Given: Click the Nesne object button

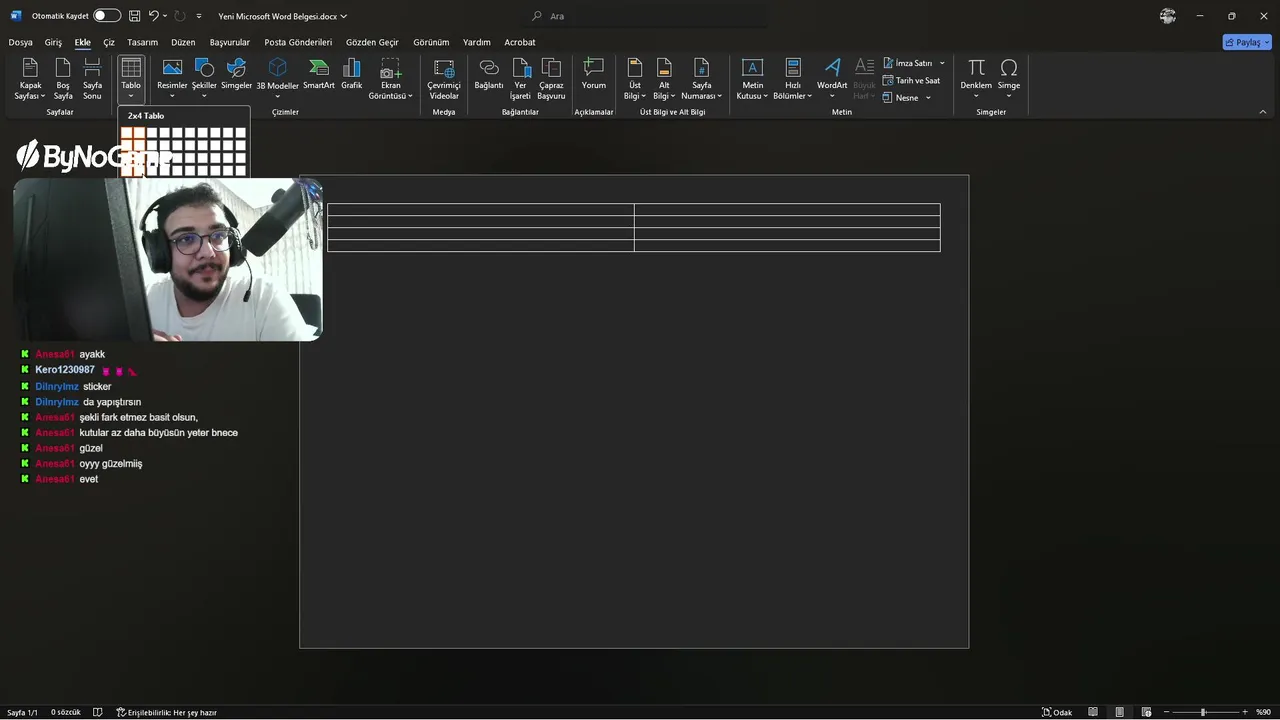Looking at the screenshot, I should click(900, 98).
